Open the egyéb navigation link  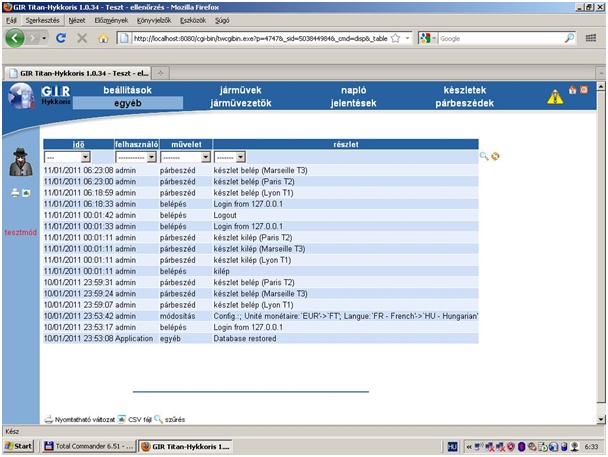[128, 103]
